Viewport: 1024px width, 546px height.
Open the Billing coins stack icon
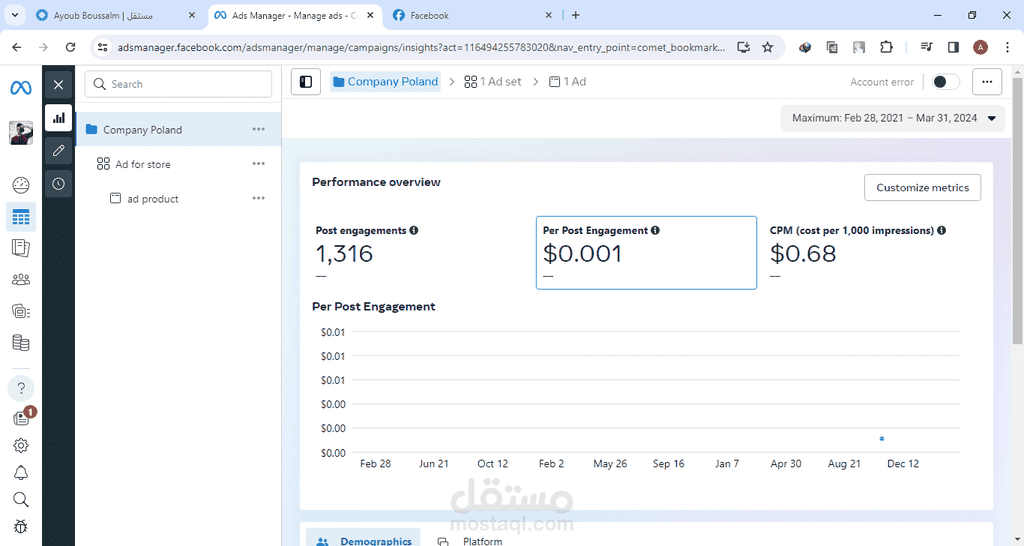(21, 342)
